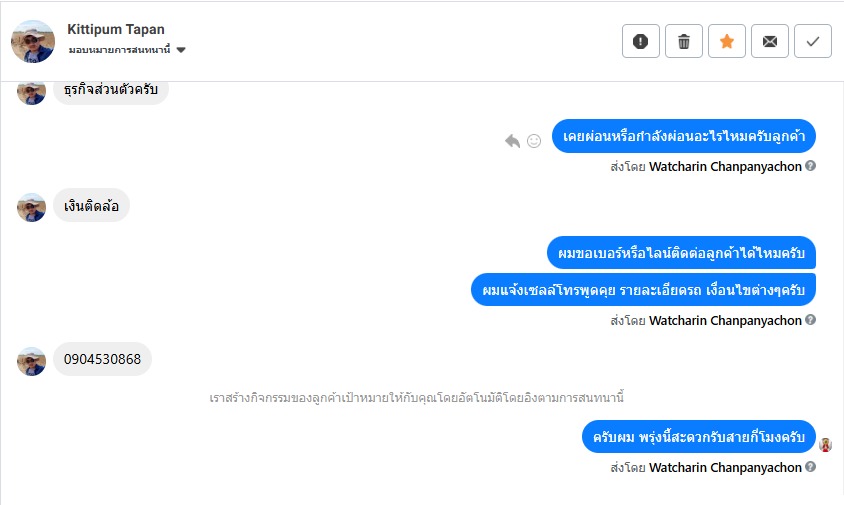Click help icon beside first Watcharin sender label
Viewport: 844px width, 505px height.
click(811, 166)
